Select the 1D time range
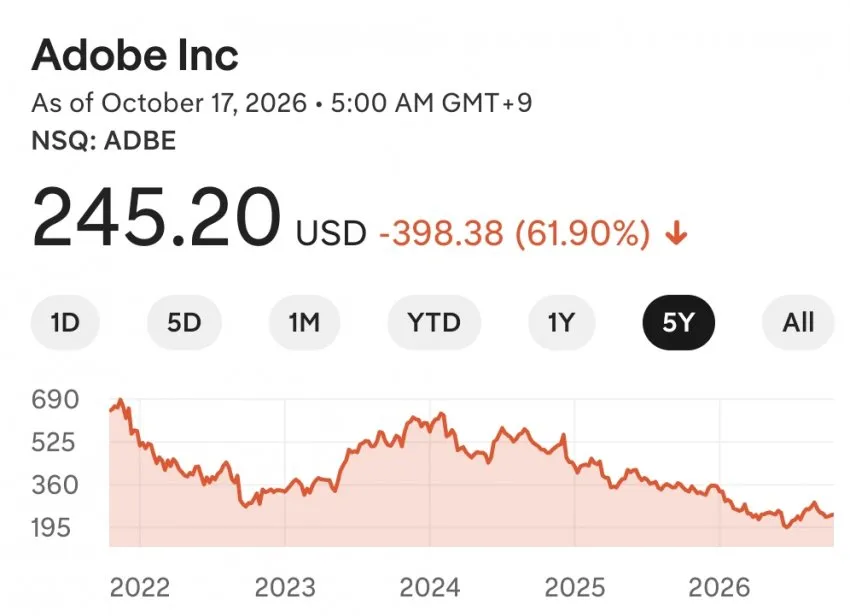This screenshot has width=850, height=616. pyautogui.click(x=65, y=323)
